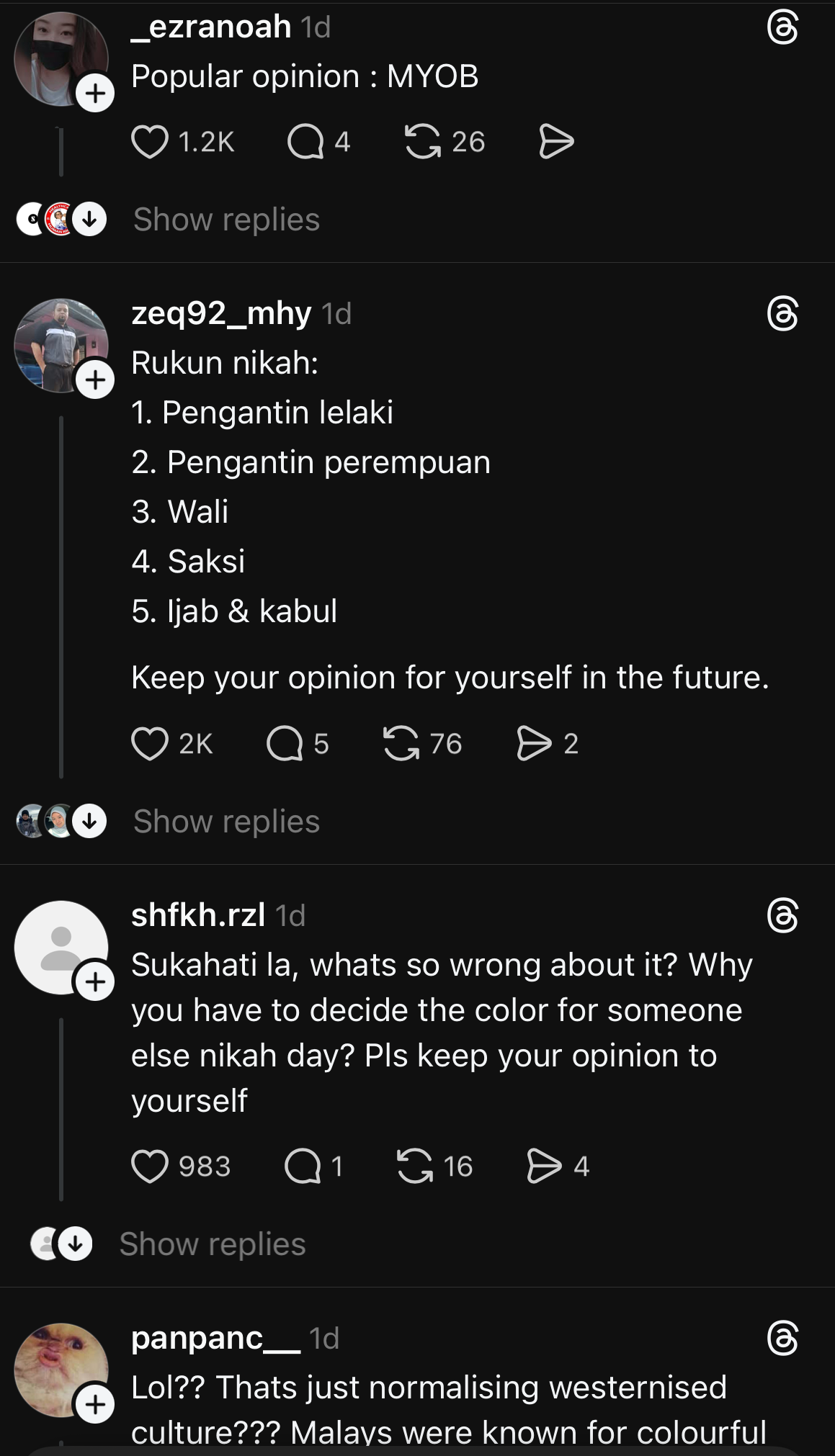This screenshot has height=1456, width=835.
Task: Like shfkh.rzl's comment
Action: coord(149,1167)
